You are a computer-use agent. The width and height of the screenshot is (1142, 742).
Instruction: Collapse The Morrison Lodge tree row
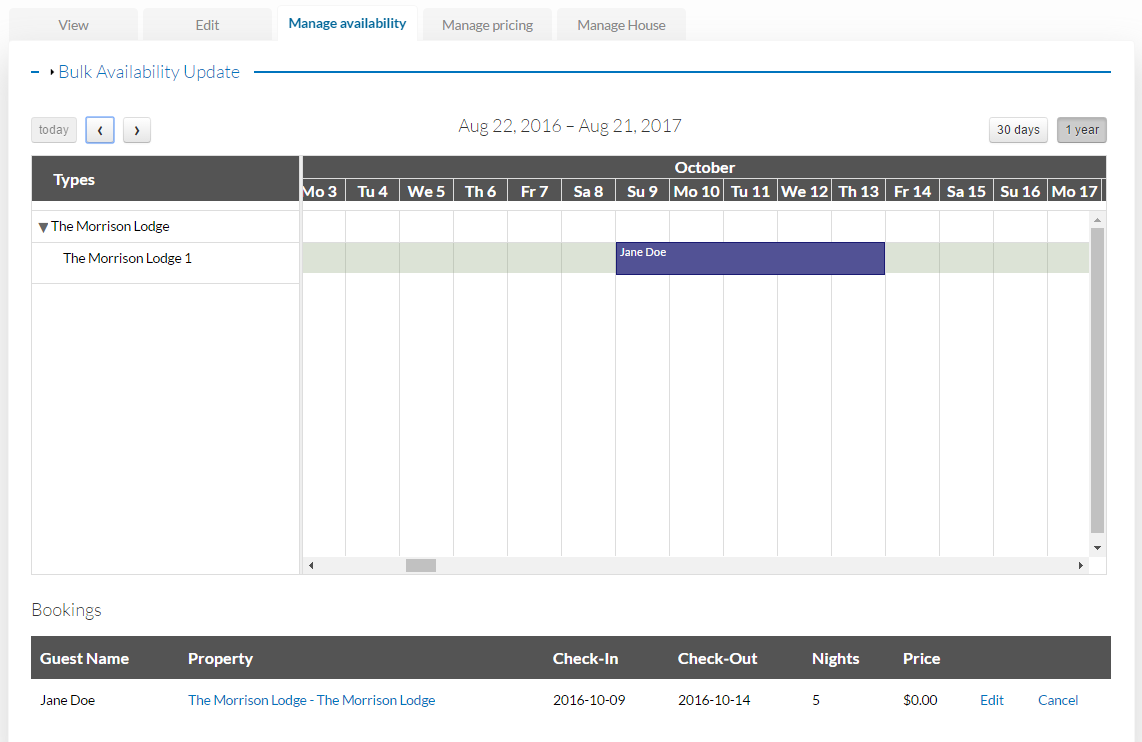[x=43, y=227]
